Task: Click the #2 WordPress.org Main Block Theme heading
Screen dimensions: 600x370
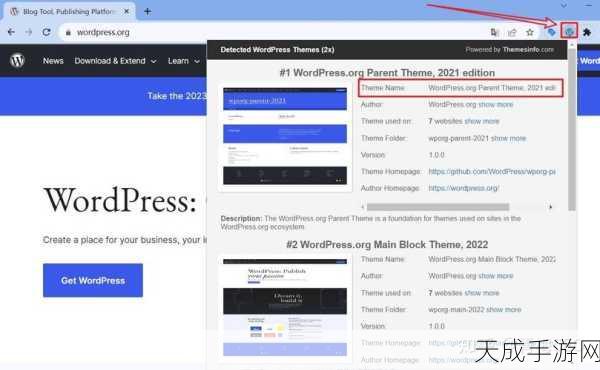Action: pyautogui.click(x=387, y=244)
